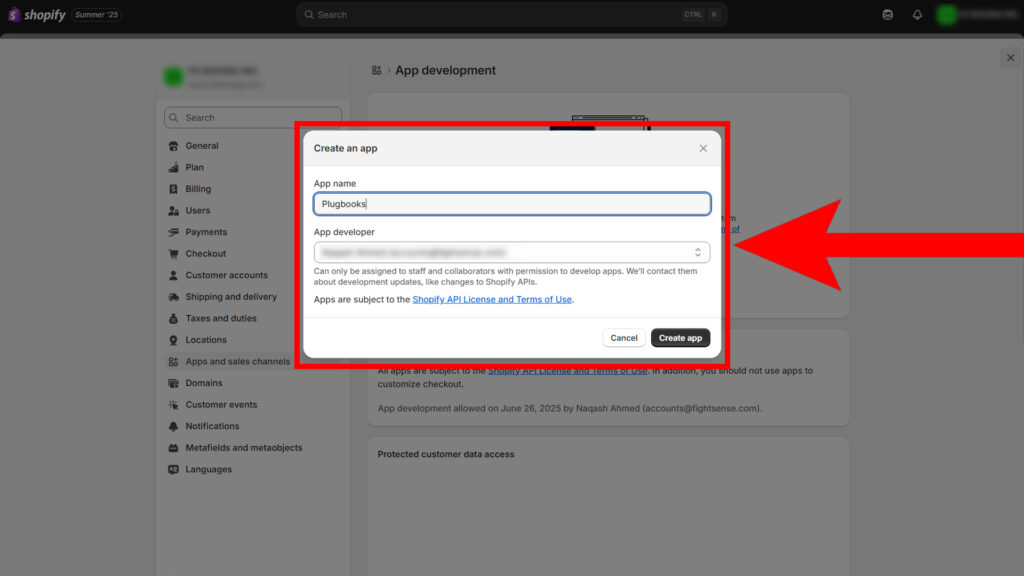Open Metafields and metaobjects
The image size is (1024, 576).
tap(244, 447)
